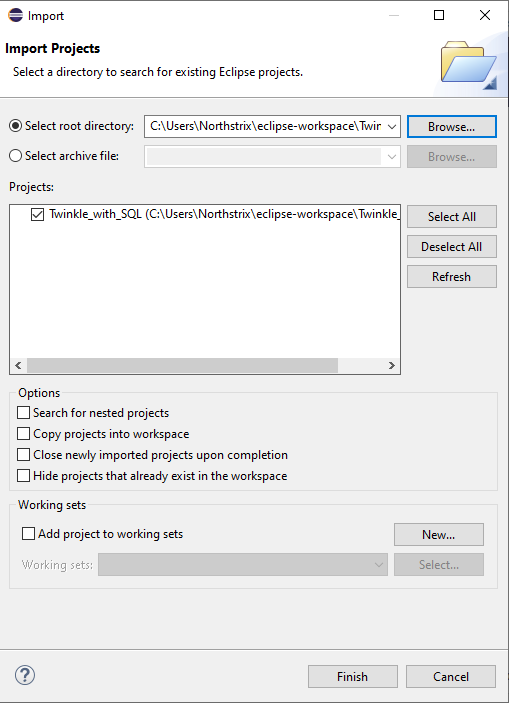Finish the import wizard

coord(352,677)
